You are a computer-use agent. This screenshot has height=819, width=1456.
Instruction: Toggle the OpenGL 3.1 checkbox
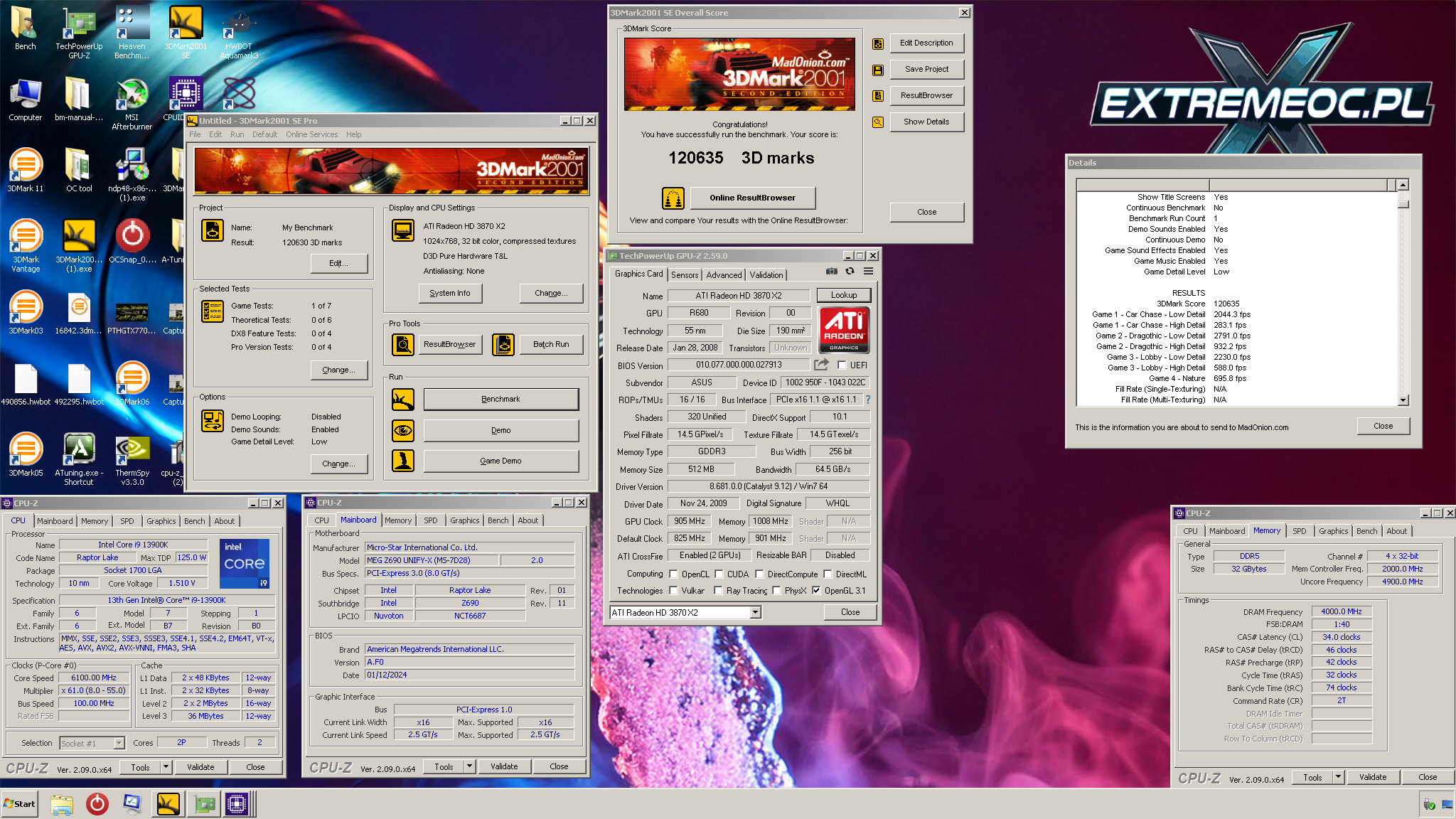(x=816, y=591)
